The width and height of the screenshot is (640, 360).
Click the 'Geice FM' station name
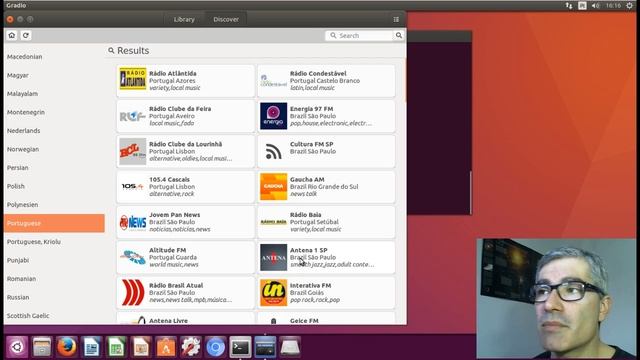(x=304, y=321)
